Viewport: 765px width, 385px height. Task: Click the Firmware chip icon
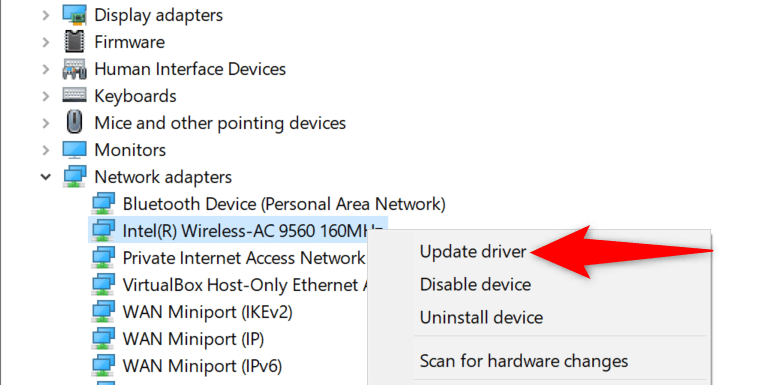[x=74, y=41]
